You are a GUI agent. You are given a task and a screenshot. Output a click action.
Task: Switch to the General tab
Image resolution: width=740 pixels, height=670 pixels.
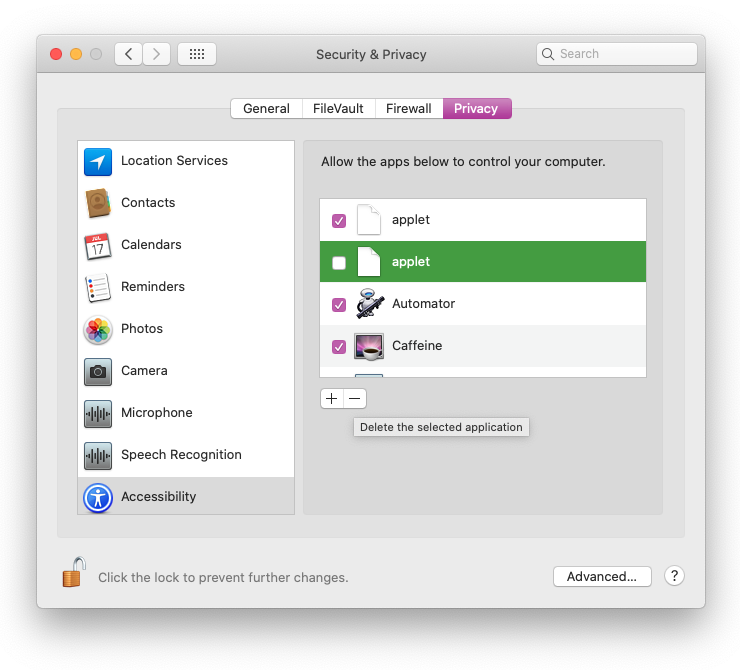tap(266, 108)
